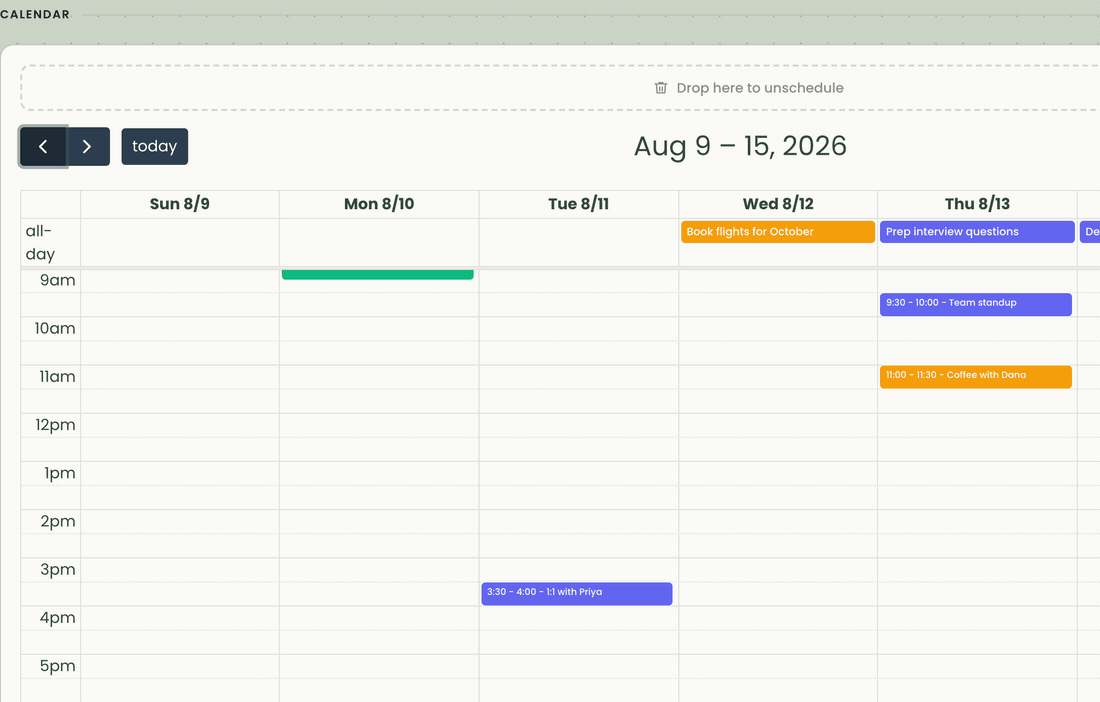Click the Drop here to unschedule text
The width and height of the screenshot is (1100, 702).
tap(760, 88)
